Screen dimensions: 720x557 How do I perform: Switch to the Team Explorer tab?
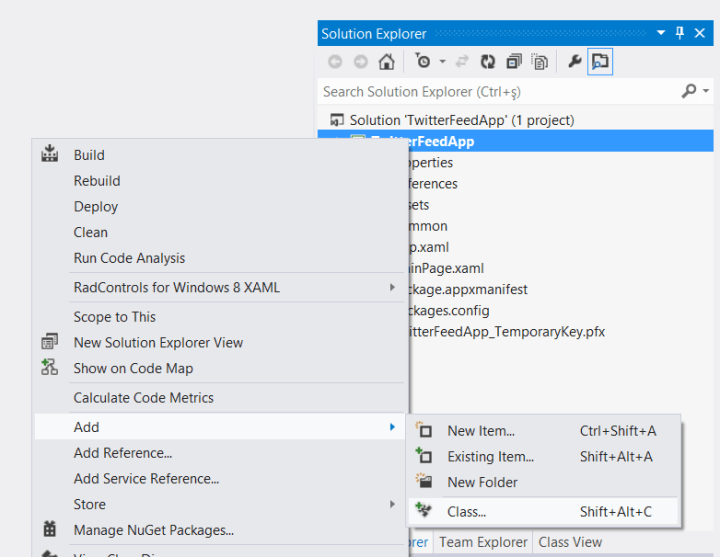[x=483, y=542]
